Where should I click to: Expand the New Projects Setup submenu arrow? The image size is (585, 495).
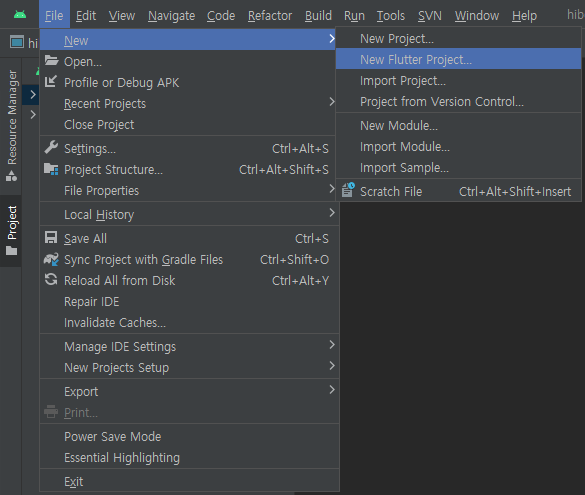(332, 366)
